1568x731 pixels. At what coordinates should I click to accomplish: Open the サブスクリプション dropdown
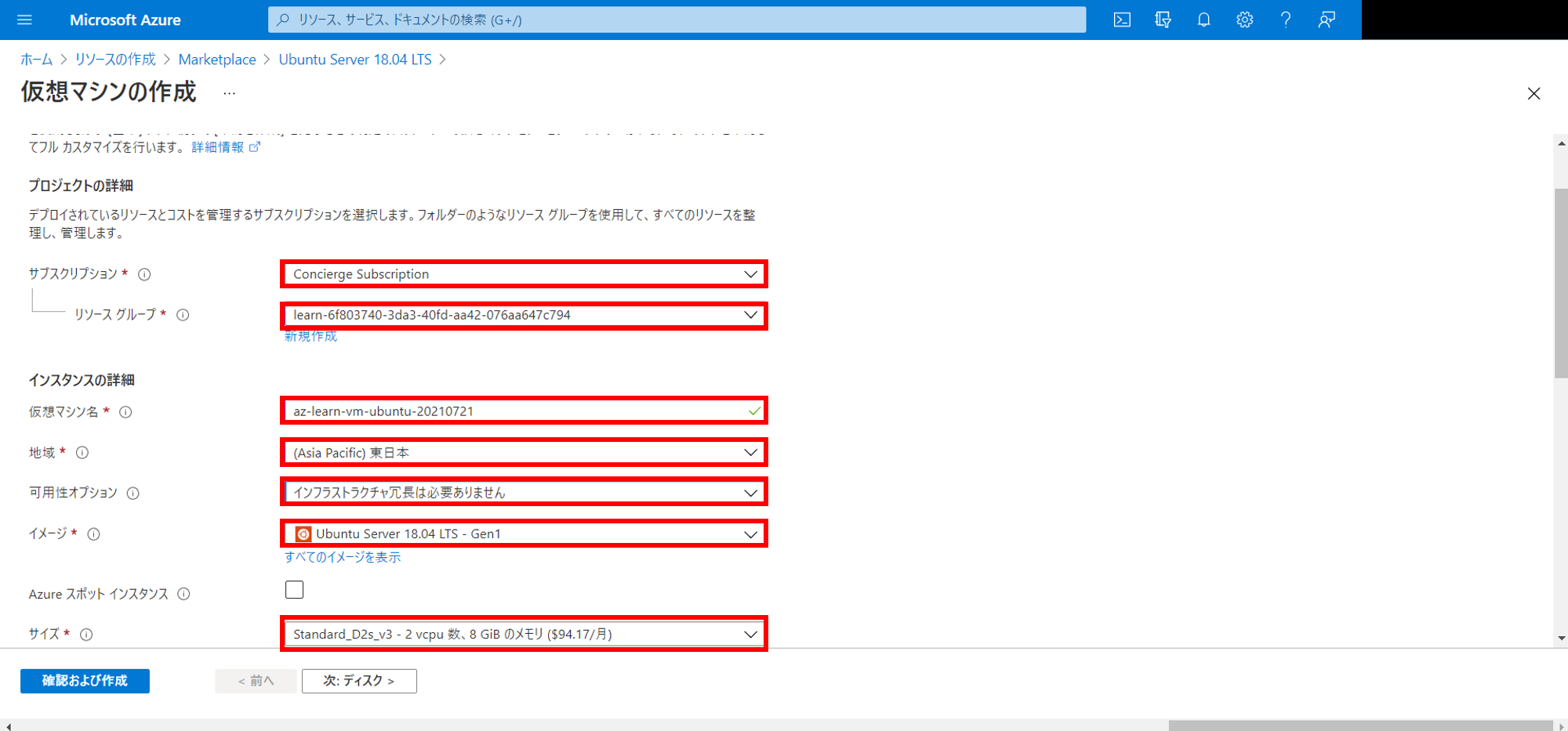coord(524,274)
